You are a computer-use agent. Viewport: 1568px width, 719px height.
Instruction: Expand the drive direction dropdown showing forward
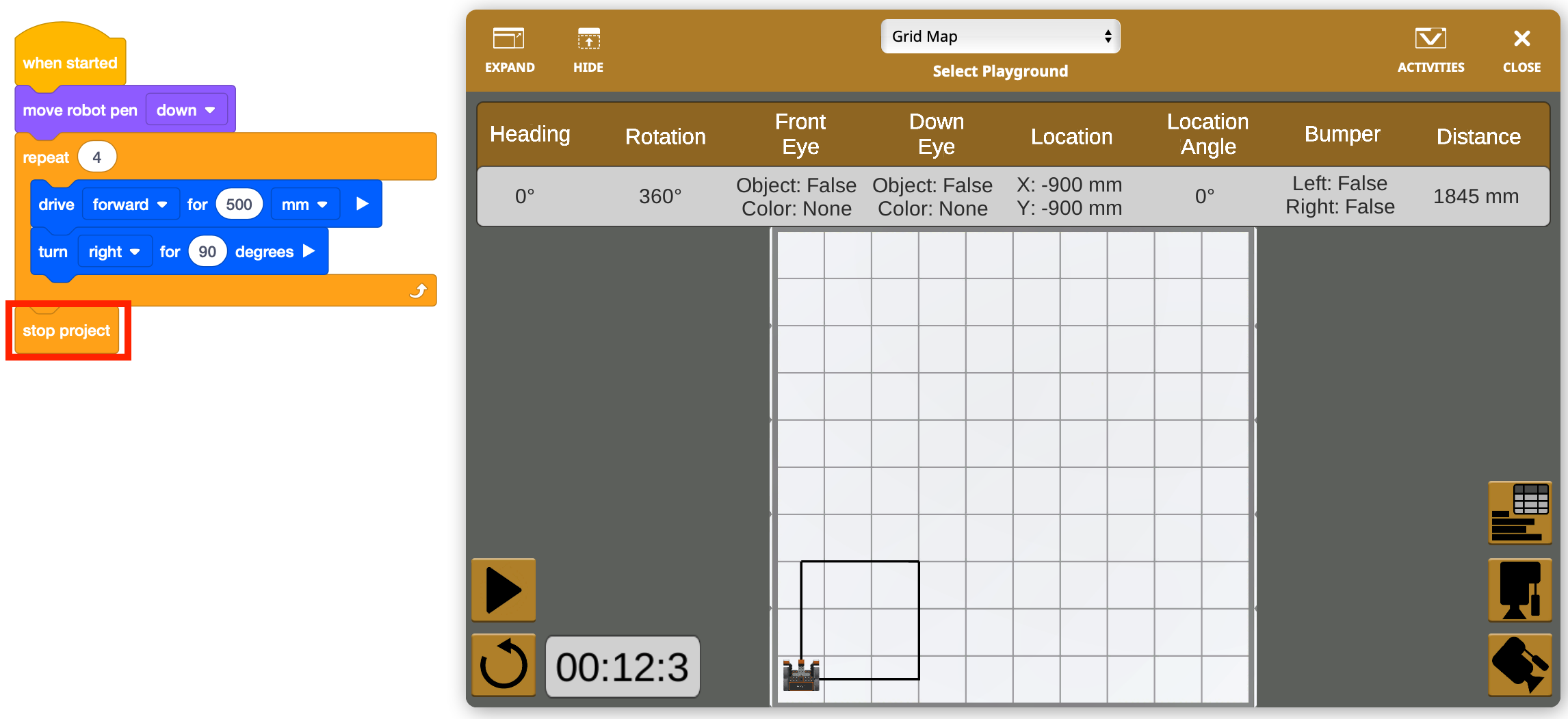(x=130, y=203)
